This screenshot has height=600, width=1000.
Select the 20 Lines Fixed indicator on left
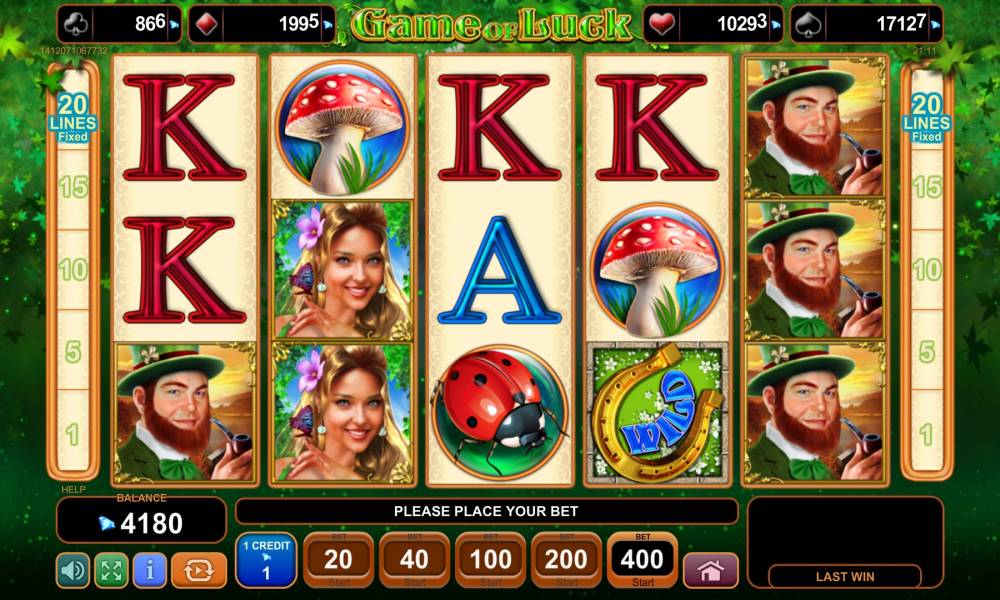73,118
